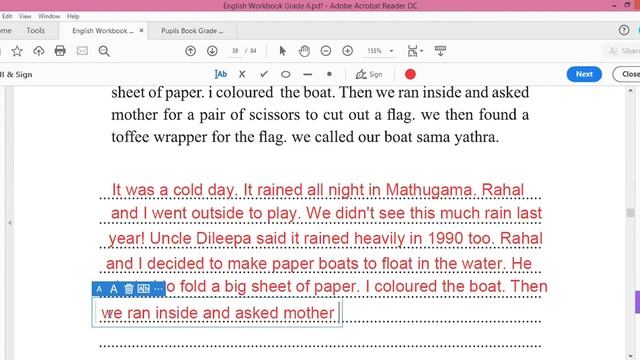
Task: Click text "It was a cold day"
Action: [173, 190]
